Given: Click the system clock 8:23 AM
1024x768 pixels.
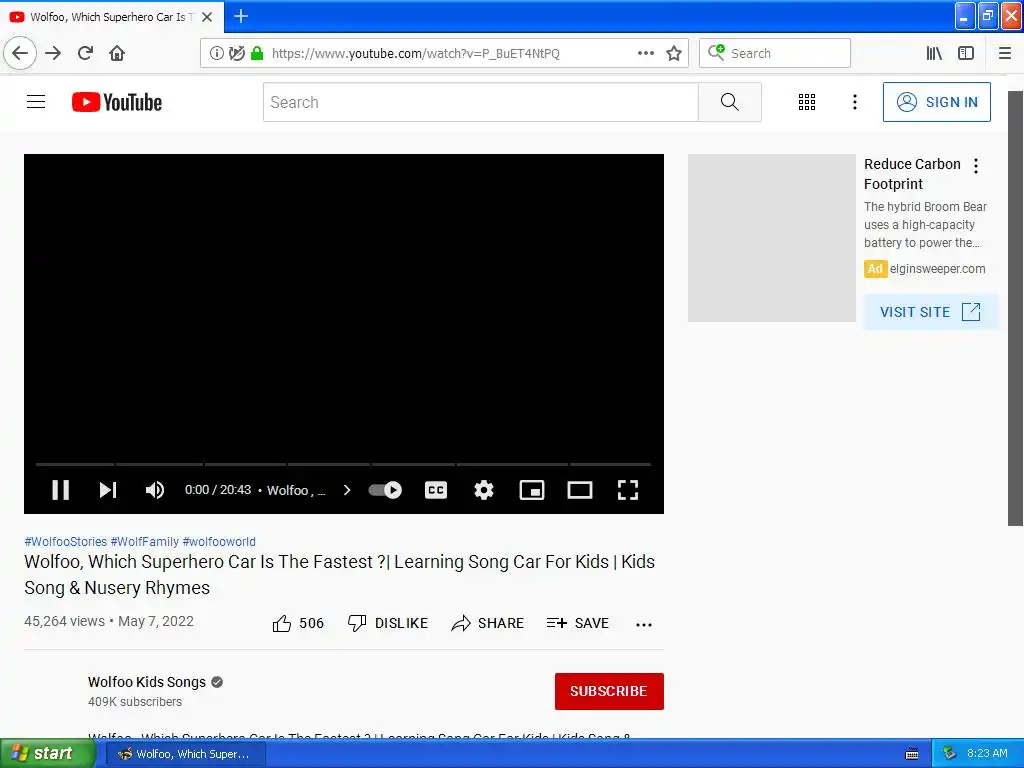Looking at the screenshot, I should pyautogui.click(x=987, y=754).
